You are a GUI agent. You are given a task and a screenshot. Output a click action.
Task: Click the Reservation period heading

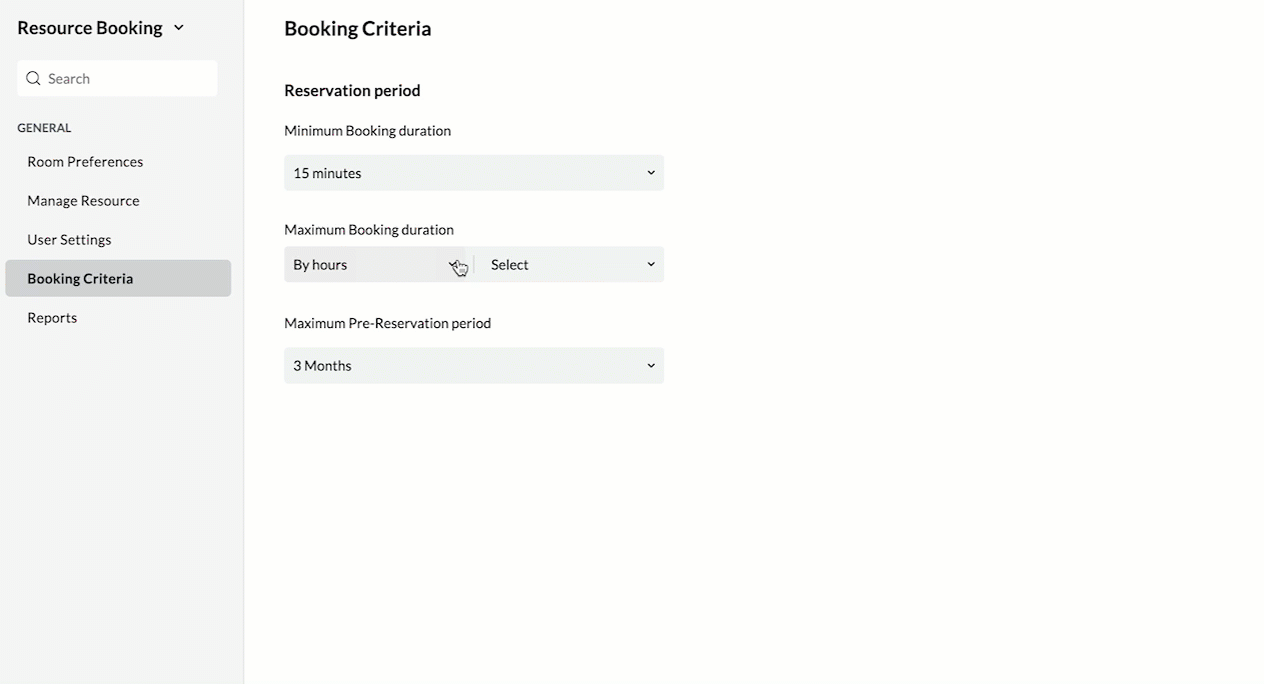point(352,91)
